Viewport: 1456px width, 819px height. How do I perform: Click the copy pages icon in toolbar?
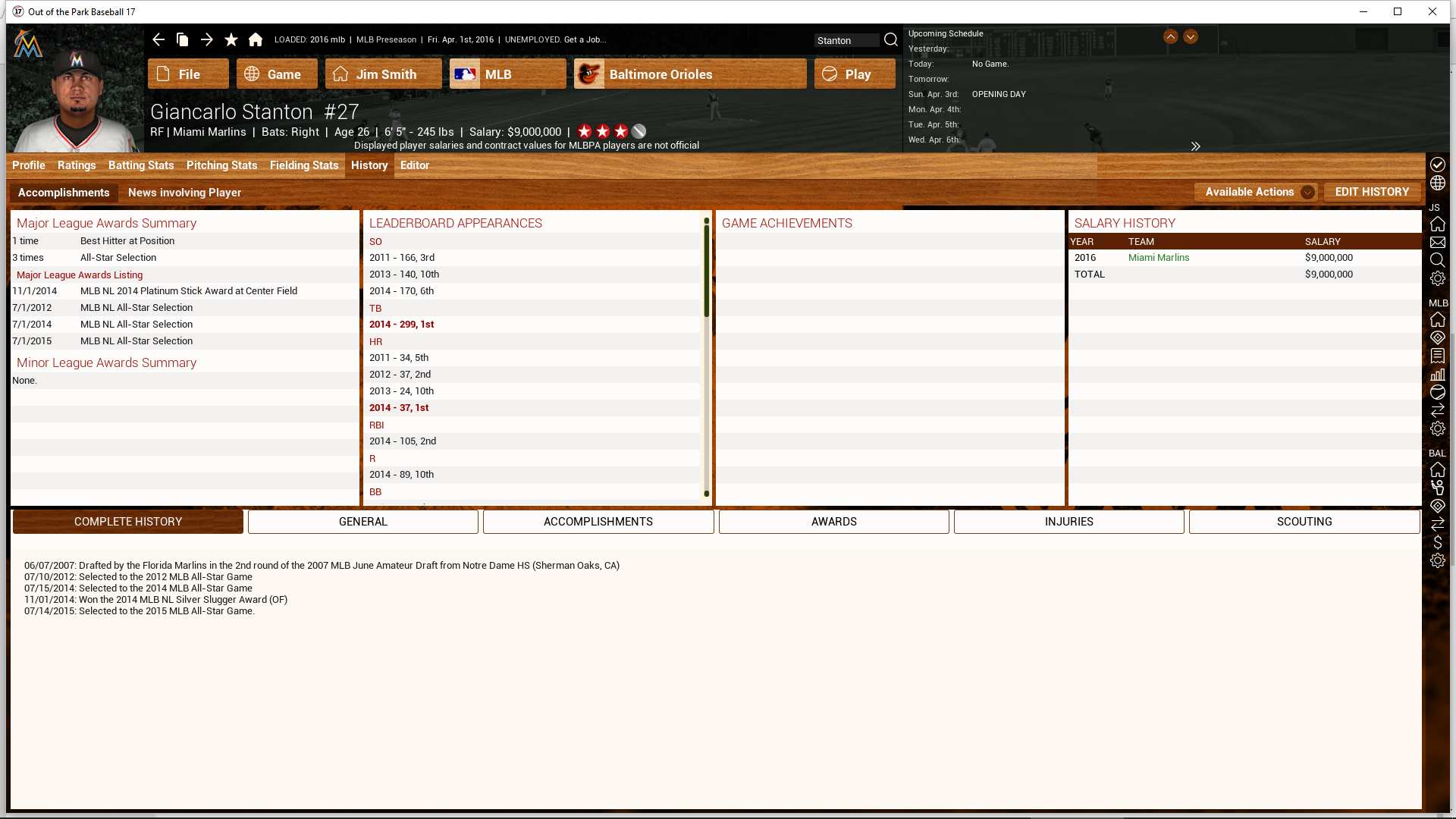[182, 39]
